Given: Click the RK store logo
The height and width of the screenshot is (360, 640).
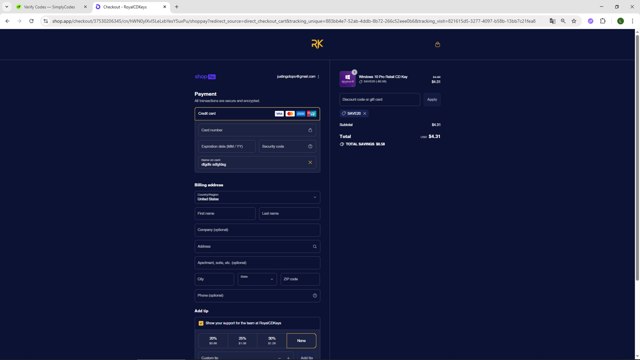Looking at the screenshot, I should (x=317, y=44).
